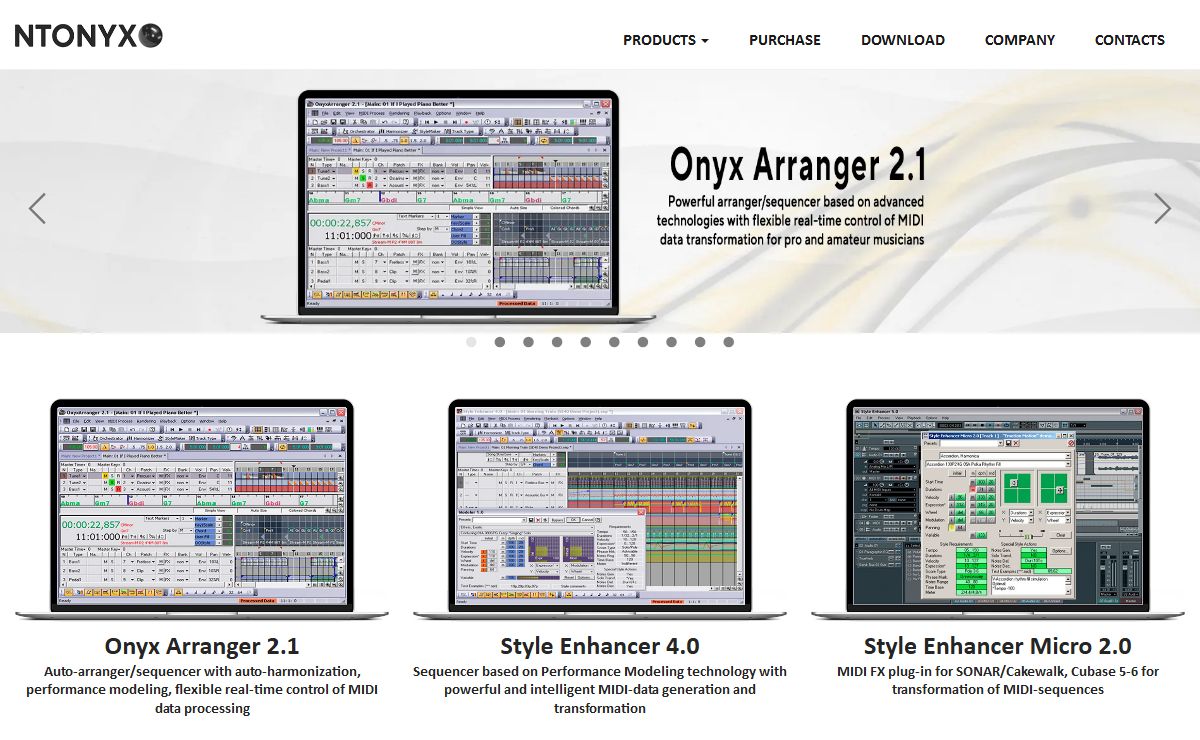The image size is (1200, 740).
Task: Open the Onyx Arranger 2.1 product thumbnail
Action: tap(202, 510)
